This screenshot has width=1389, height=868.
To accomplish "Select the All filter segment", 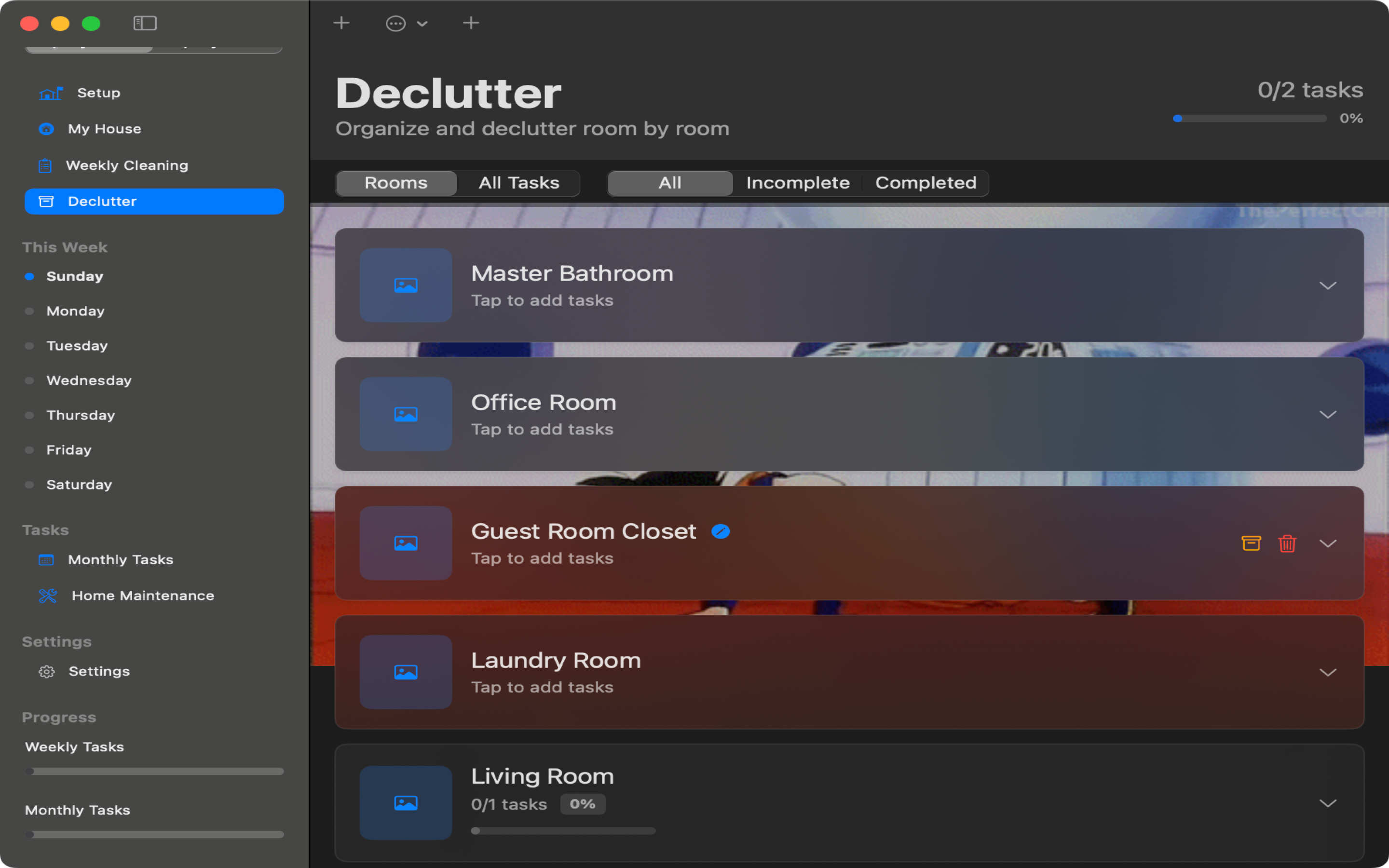I will (x=670, y=183).
